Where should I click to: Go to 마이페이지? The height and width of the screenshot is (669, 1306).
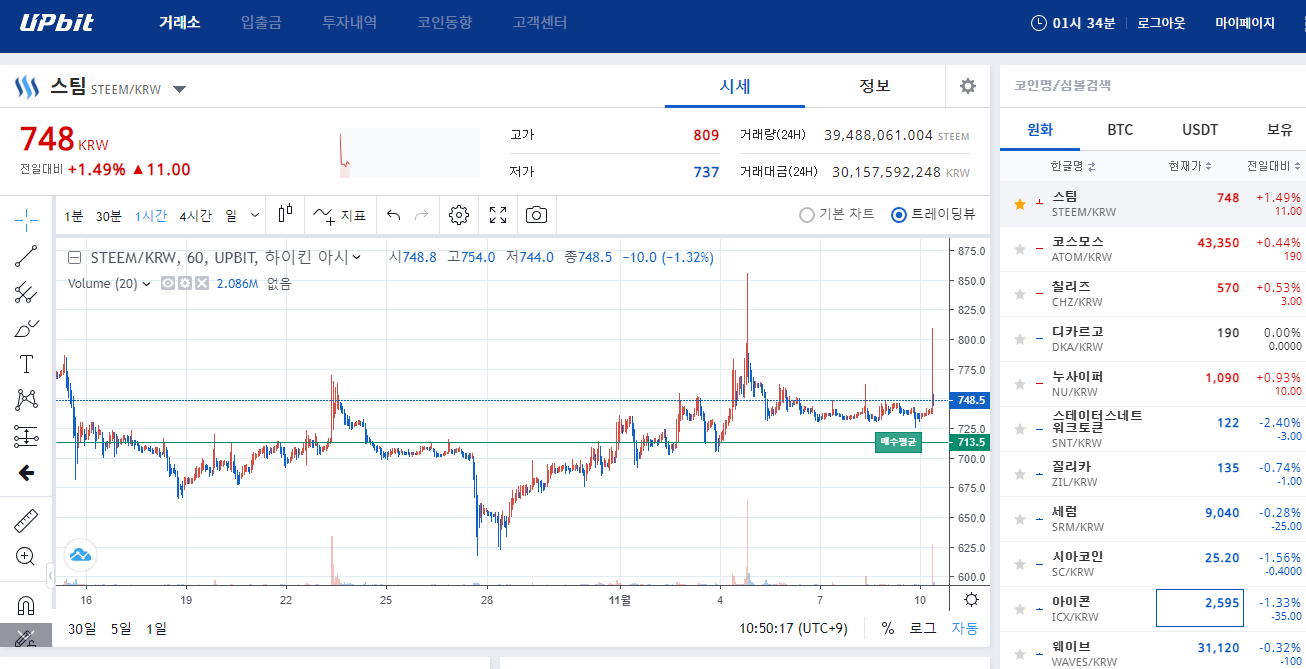click(x=1245, y=23)
